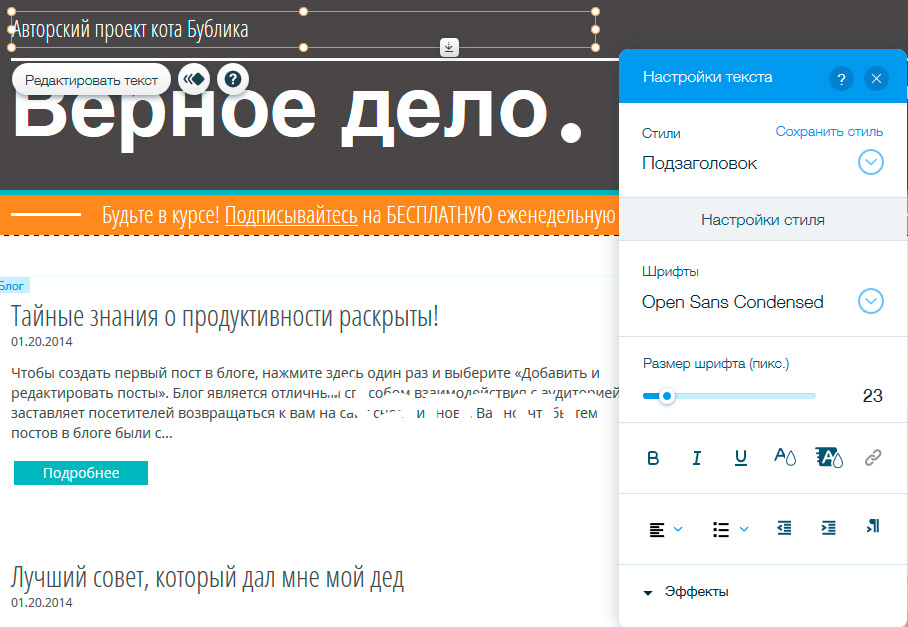Pick the text highlight color icon
Image resolution: width=908 pixels, height=627 pixels.
829,458
